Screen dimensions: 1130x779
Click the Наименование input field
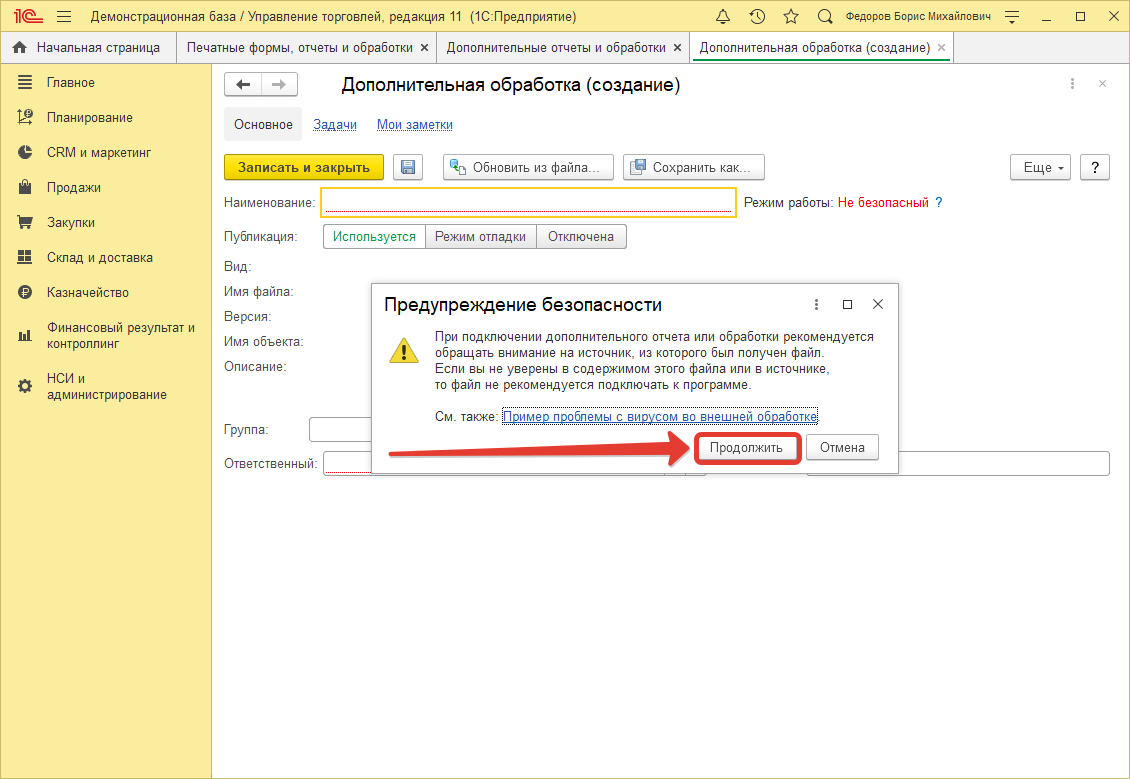[528, 203]
